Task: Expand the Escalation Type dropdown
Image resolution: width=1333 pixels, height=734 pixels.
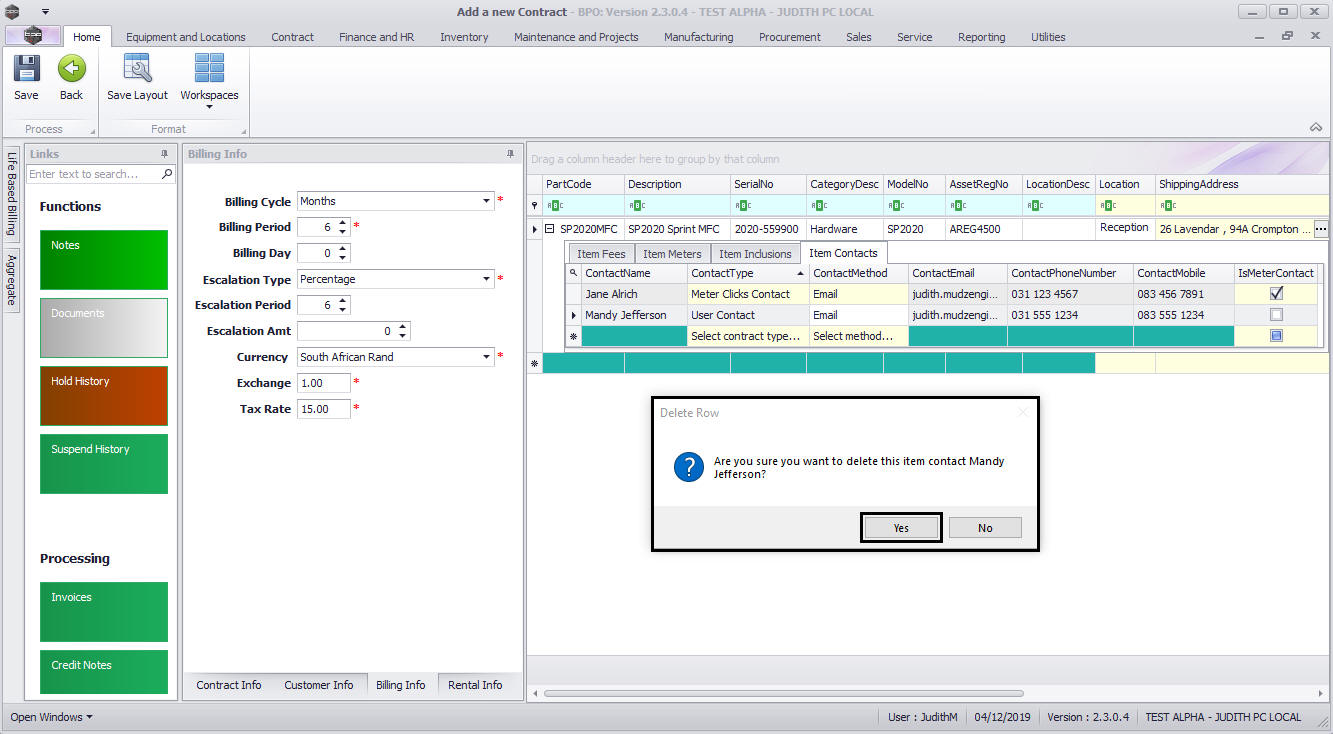Action: (486, 279)
